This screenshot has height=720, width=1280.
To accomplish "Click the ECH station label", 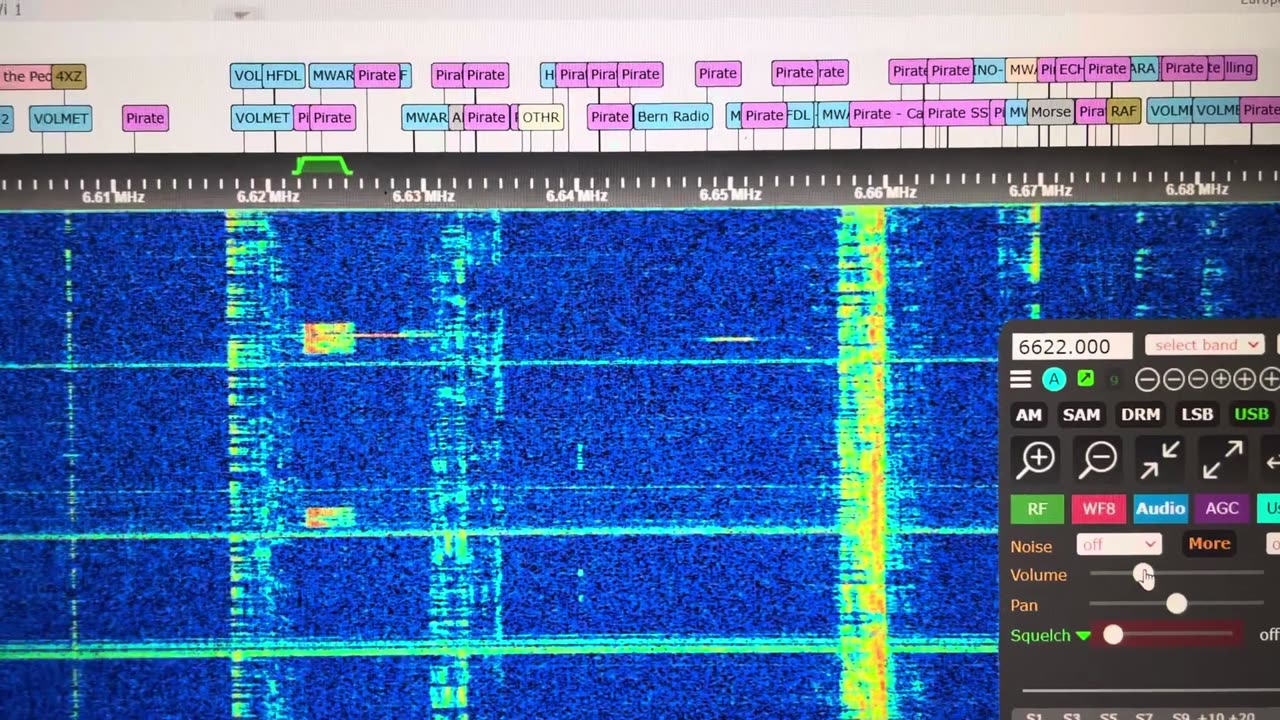I will click(1071, 69).
